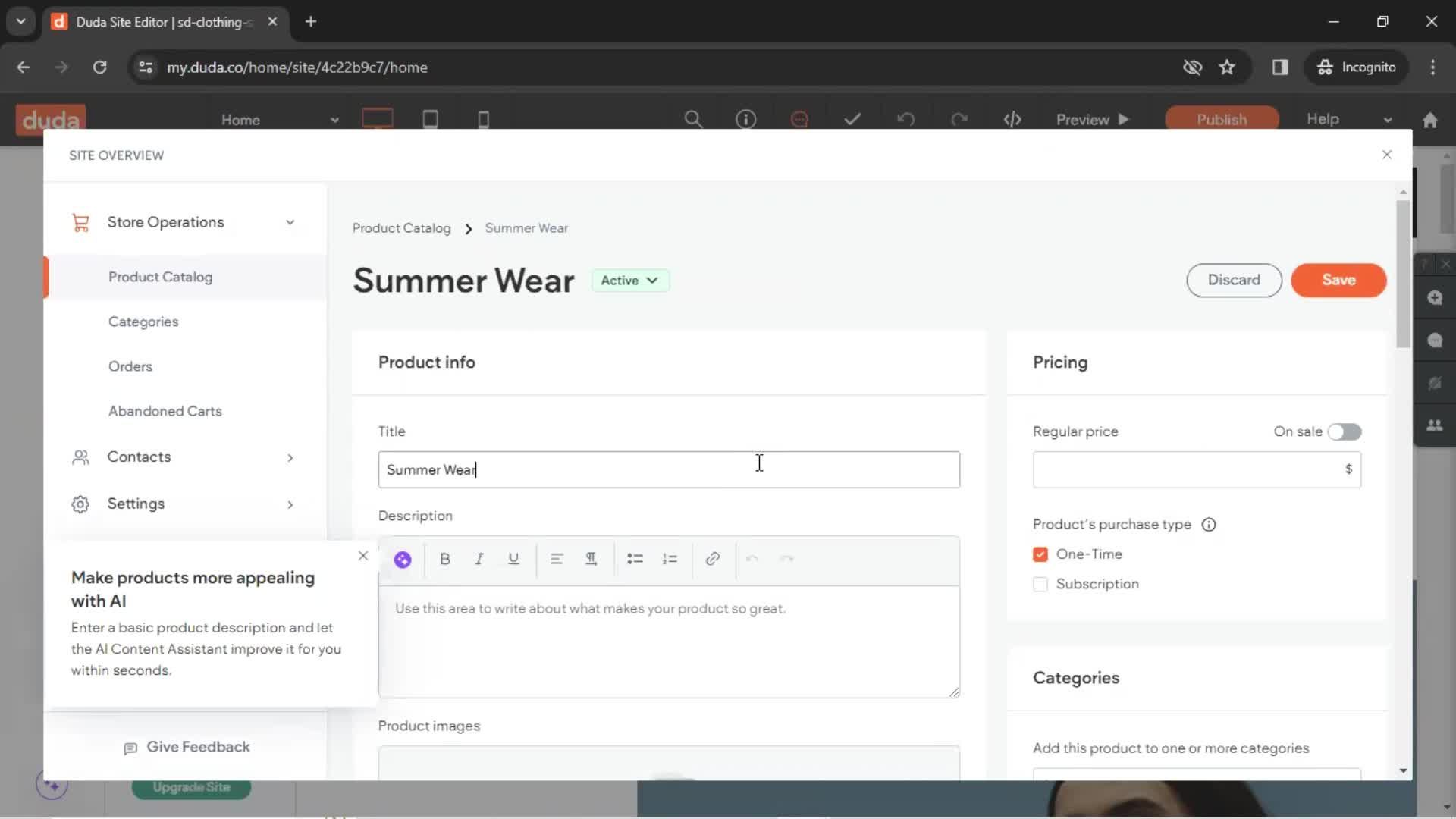The height and width of the screenshot is (819, 1456).
Task: Open the Help dropdown menu
Action: click(1349, 119)
